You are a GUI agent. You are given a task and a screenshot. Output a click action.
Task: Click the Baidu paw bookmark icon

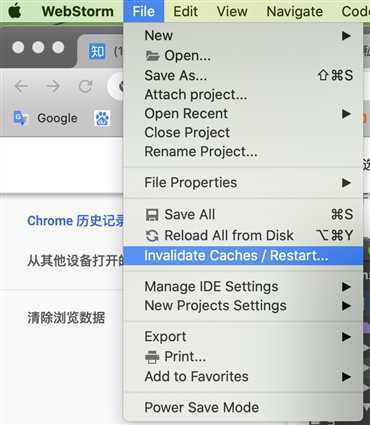[102, 119]
